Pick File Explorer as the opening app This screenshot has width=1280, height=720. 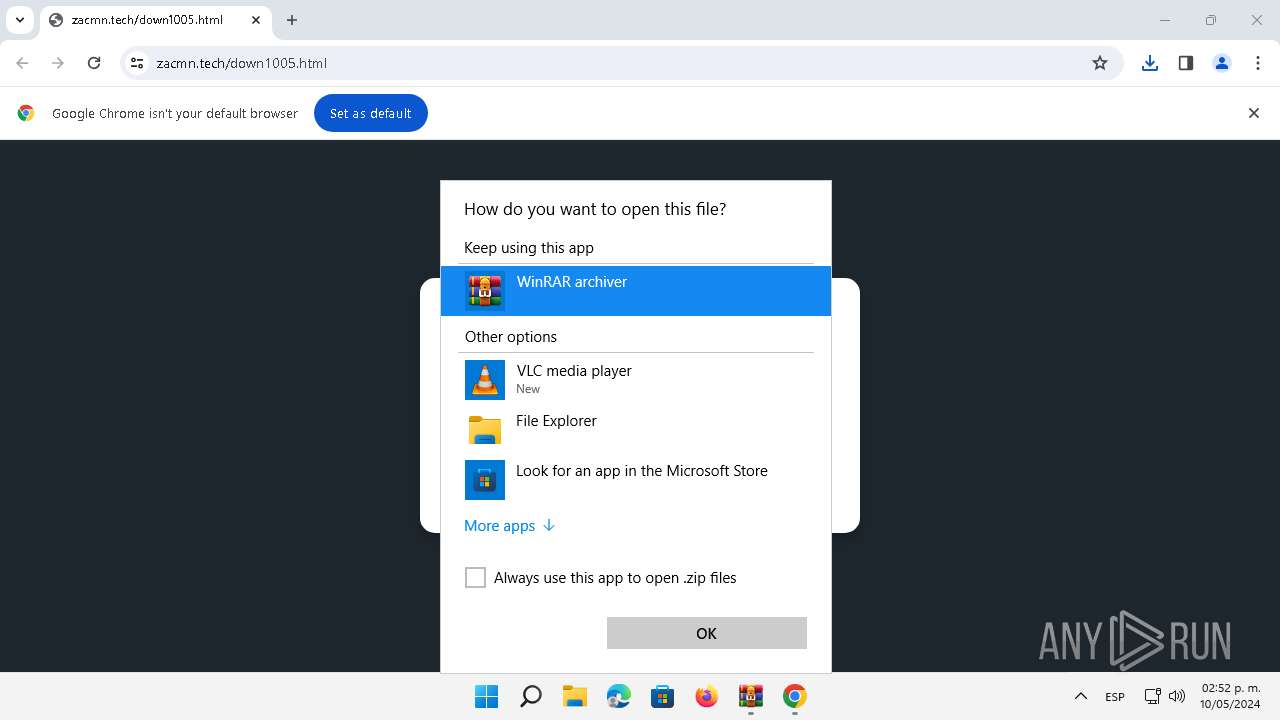tap(635, 430)
